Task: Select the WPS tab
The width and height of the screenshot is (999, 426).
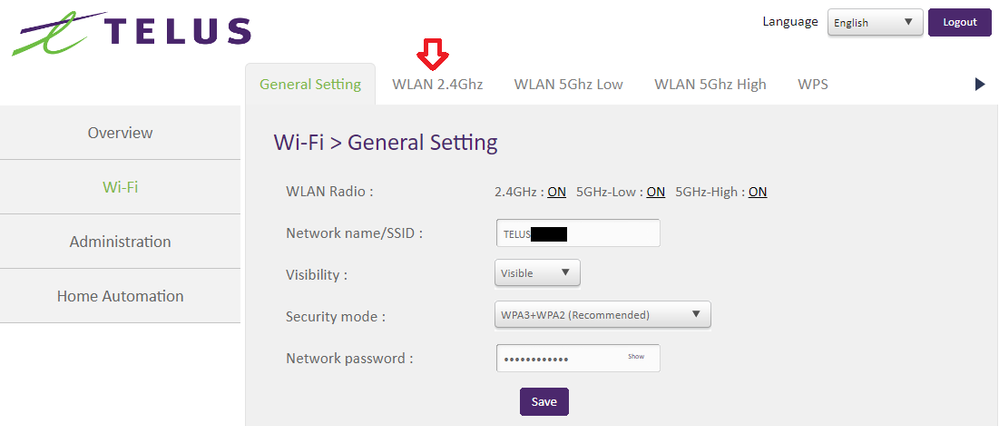Action: tap(813, 84)
